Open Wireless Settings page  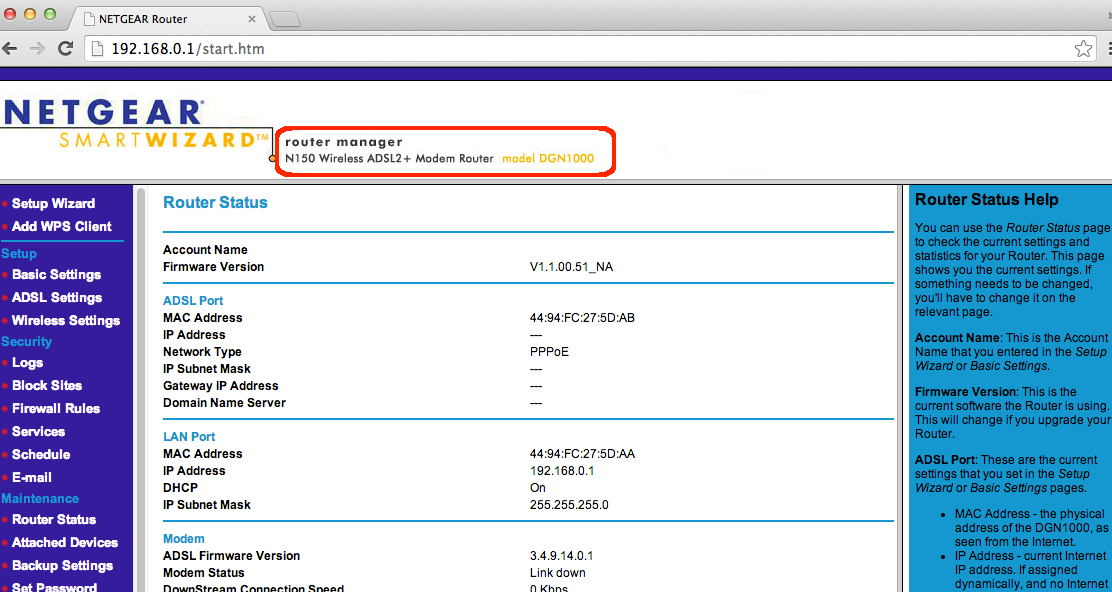pos(65,320)
